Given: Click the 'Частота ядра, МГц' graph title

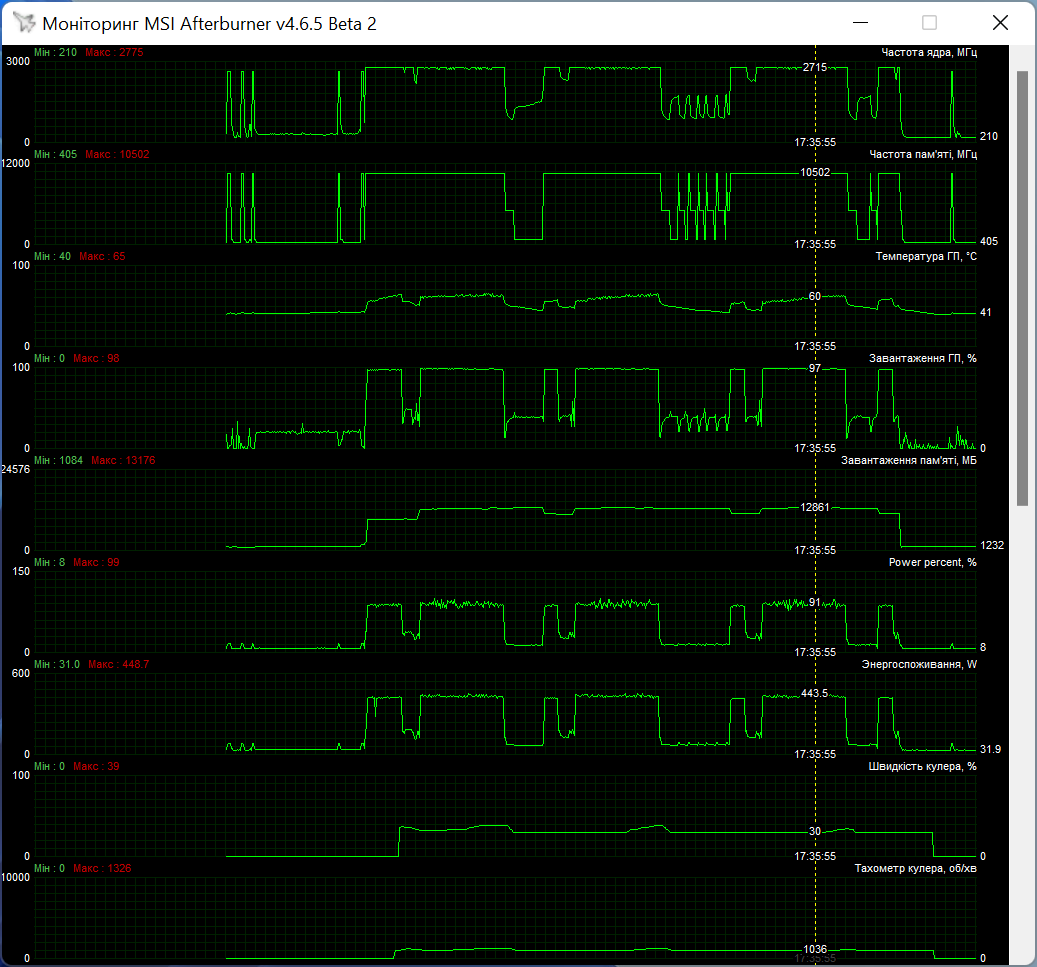Looking at the screenshot, I should pyautogui.click(x=929, y=52).
